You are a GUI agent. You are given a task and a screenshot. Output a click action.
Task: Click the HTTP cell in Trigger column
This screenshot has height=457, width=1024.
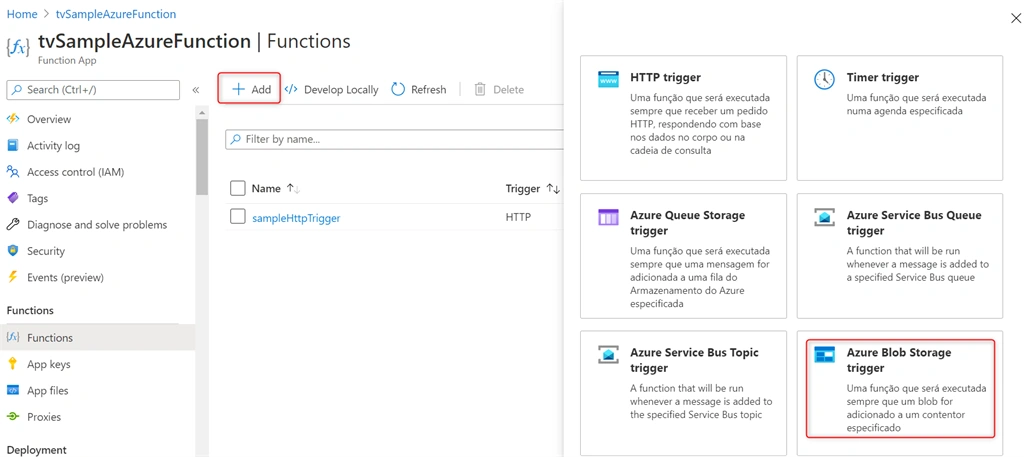pos(519,217)
